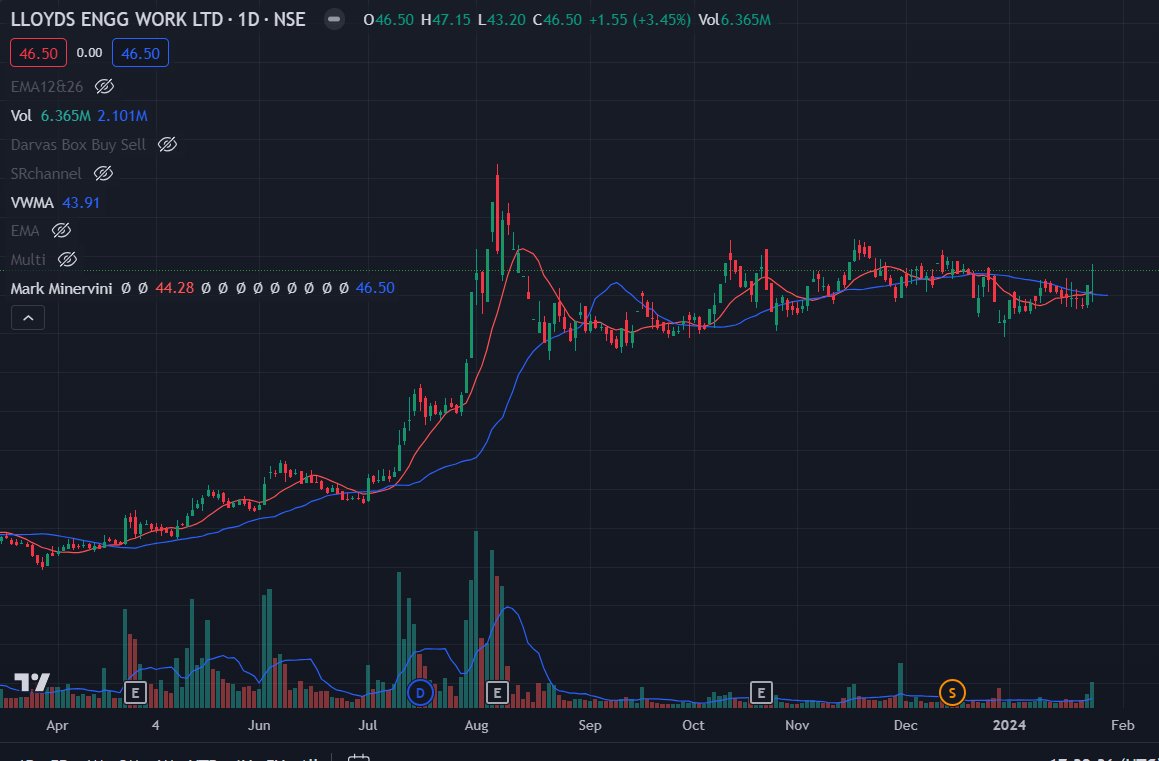Click the low value L43.20
The image size is (1159, 761).
(503, 20)
